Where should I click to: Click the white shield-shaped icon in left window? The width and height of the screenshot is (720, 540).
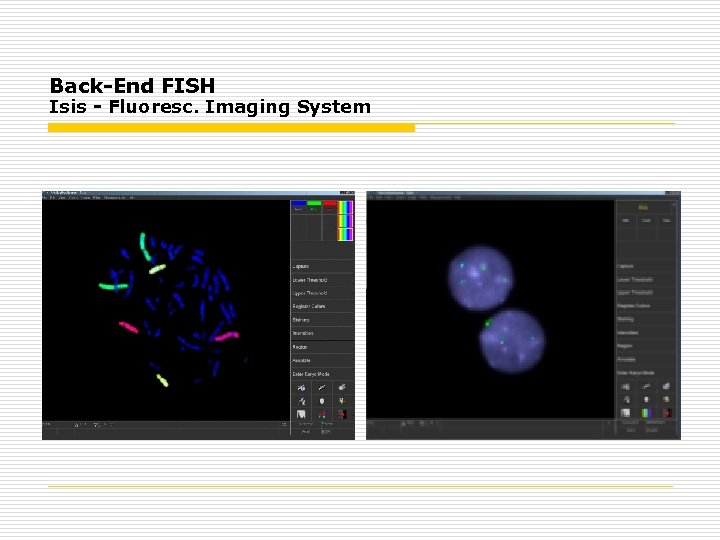(322, 401)
